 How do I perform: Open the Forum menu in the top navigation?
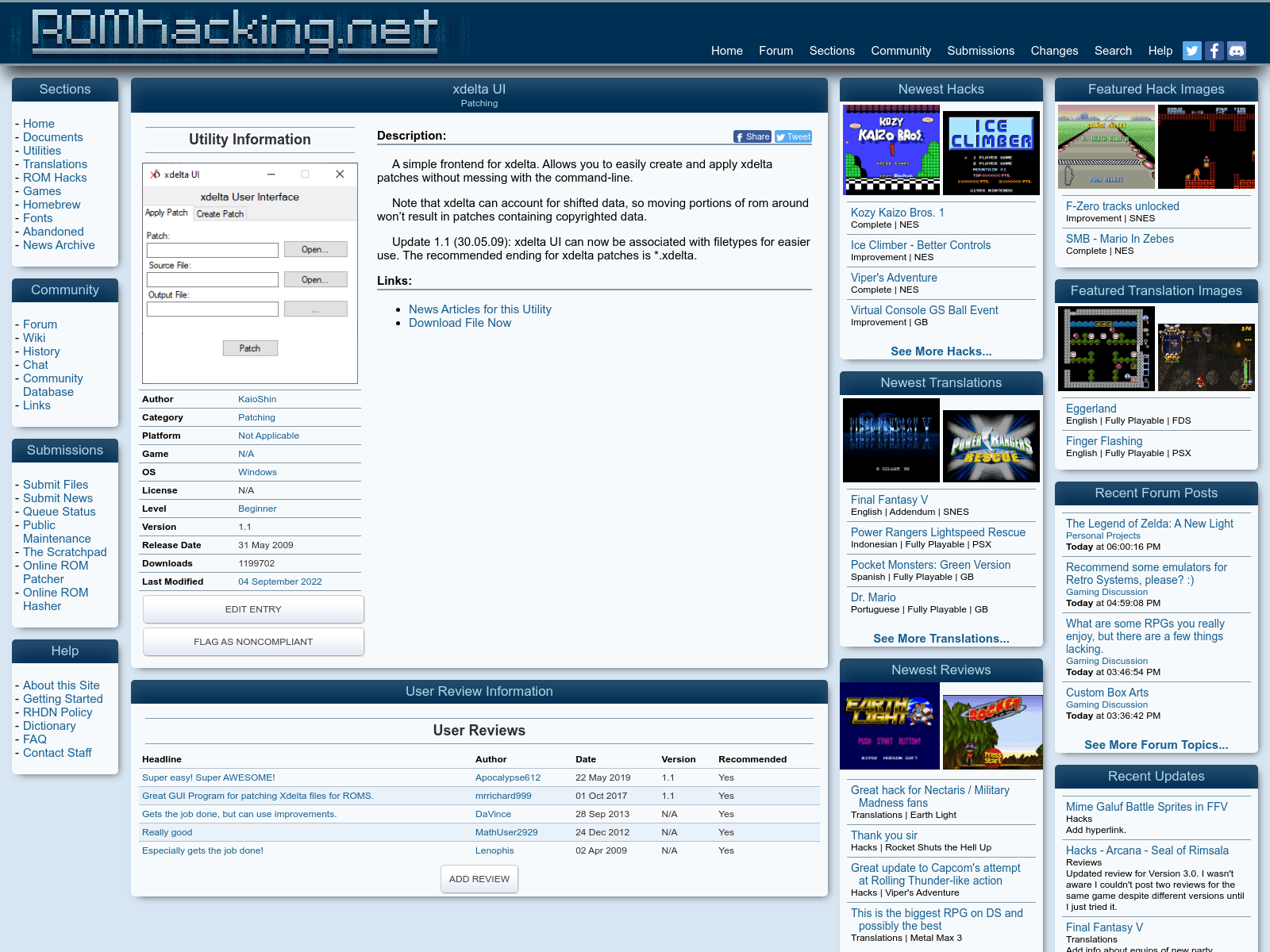(x=776, y=51)
